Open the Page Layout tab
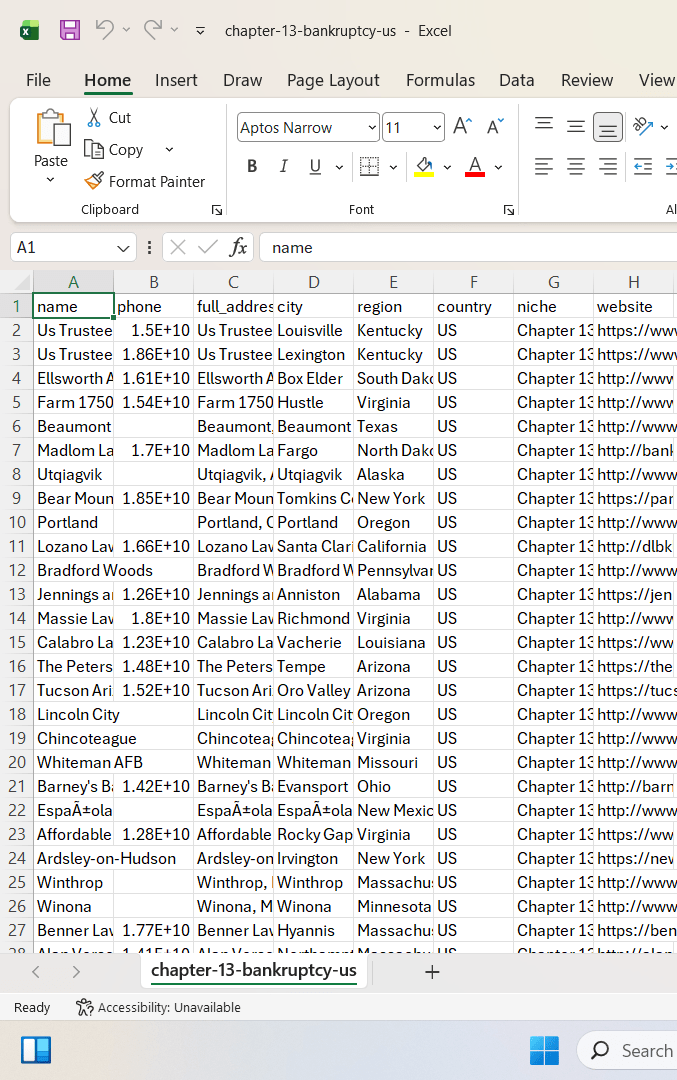This screenshot has width=677, height=1080. [333, 80]
